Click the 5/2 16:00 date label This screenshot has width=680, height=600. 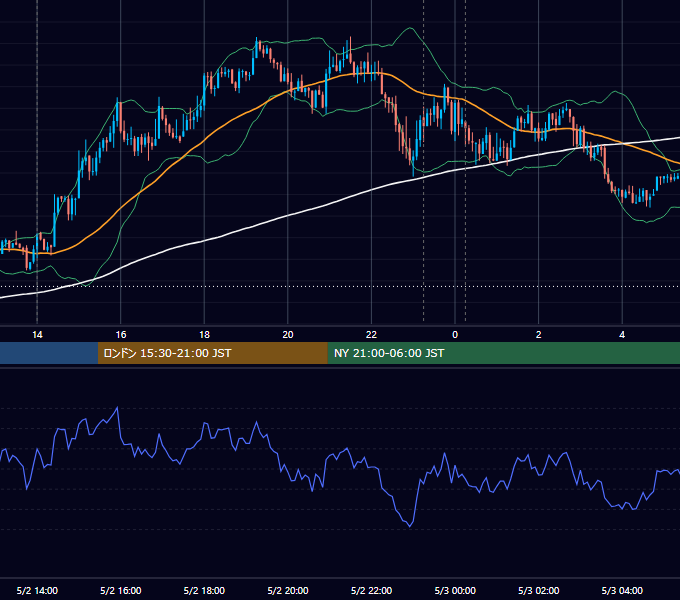(121, 590)
